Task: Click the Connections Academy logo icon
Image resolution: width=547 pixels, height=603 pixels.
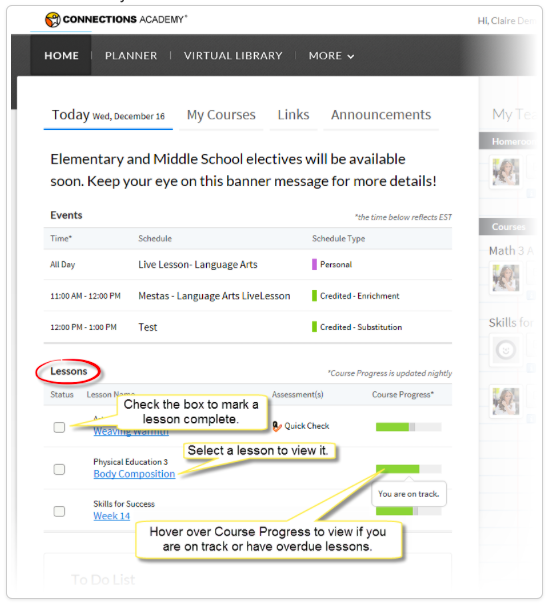Action: tap(53, 20)
